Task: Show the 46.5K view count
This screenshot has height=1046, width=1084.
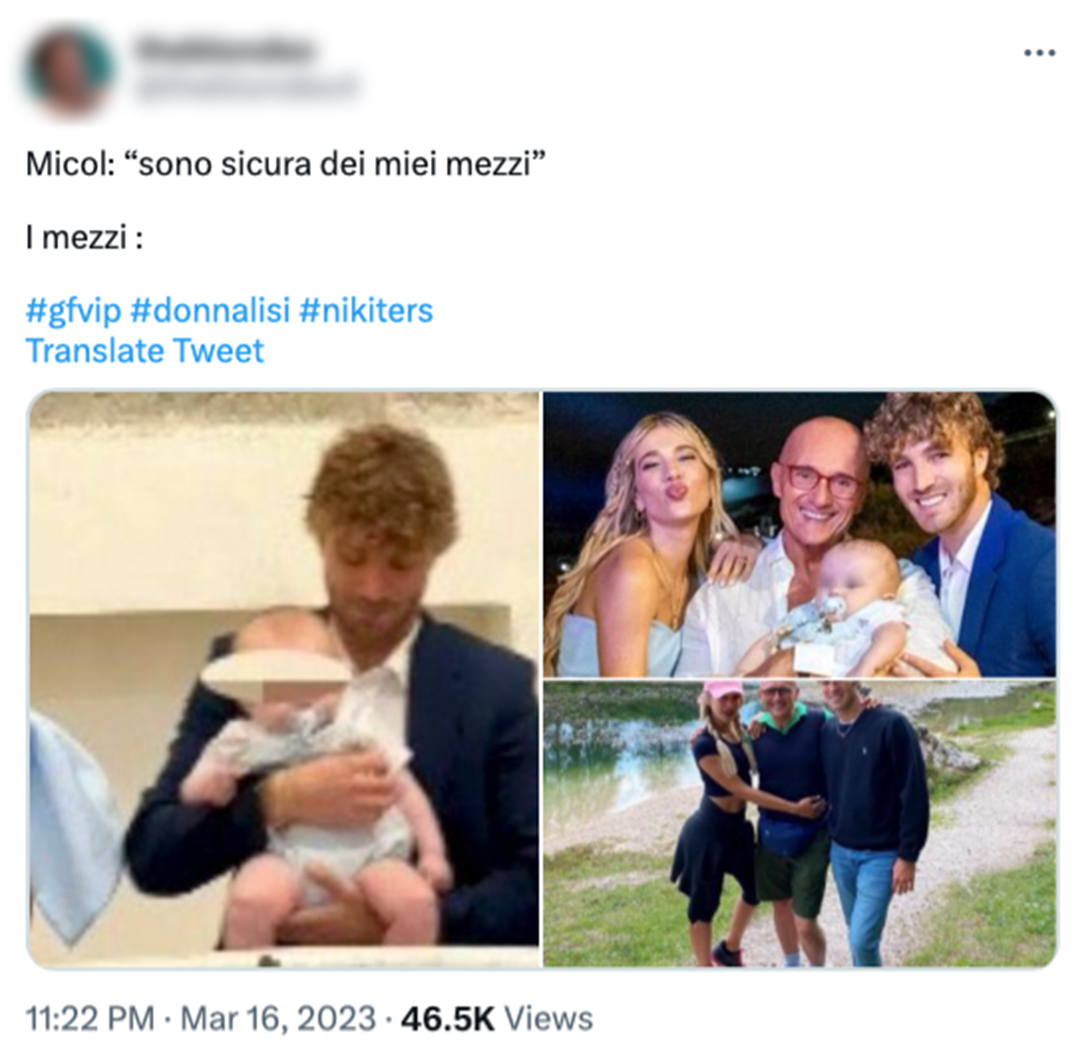Action: pos(447,1018)
